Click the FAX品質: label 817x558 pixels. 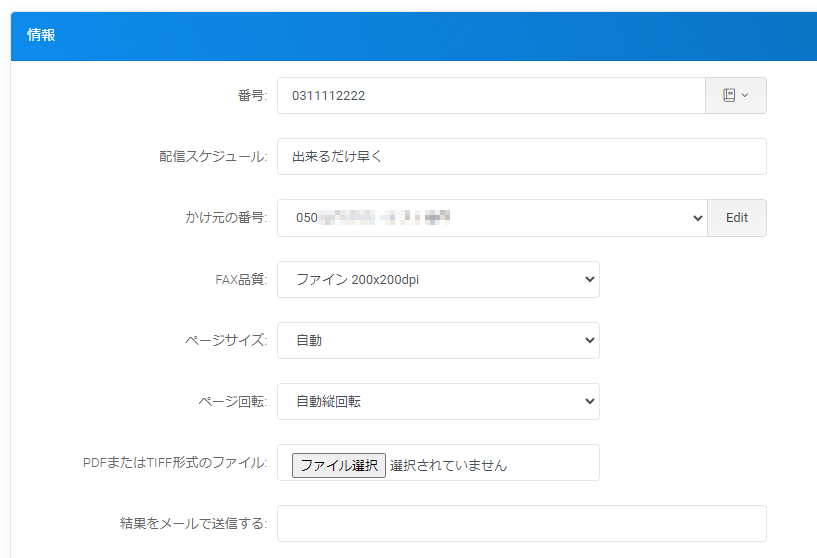(234, 280)
